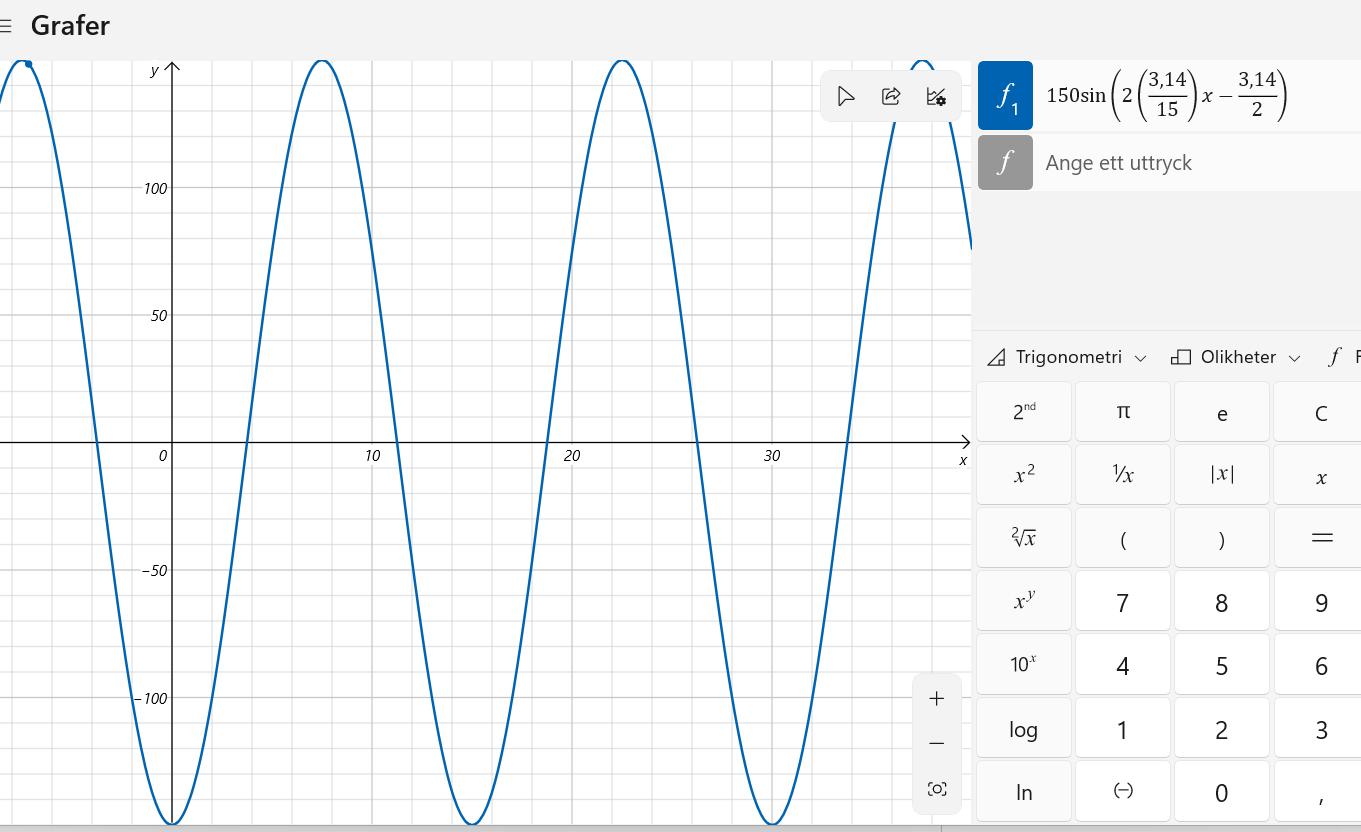Viewport: 1361px width, 832px height.
Task: Select the trace pointer tool icon
Action: click(x=846, y=96)
